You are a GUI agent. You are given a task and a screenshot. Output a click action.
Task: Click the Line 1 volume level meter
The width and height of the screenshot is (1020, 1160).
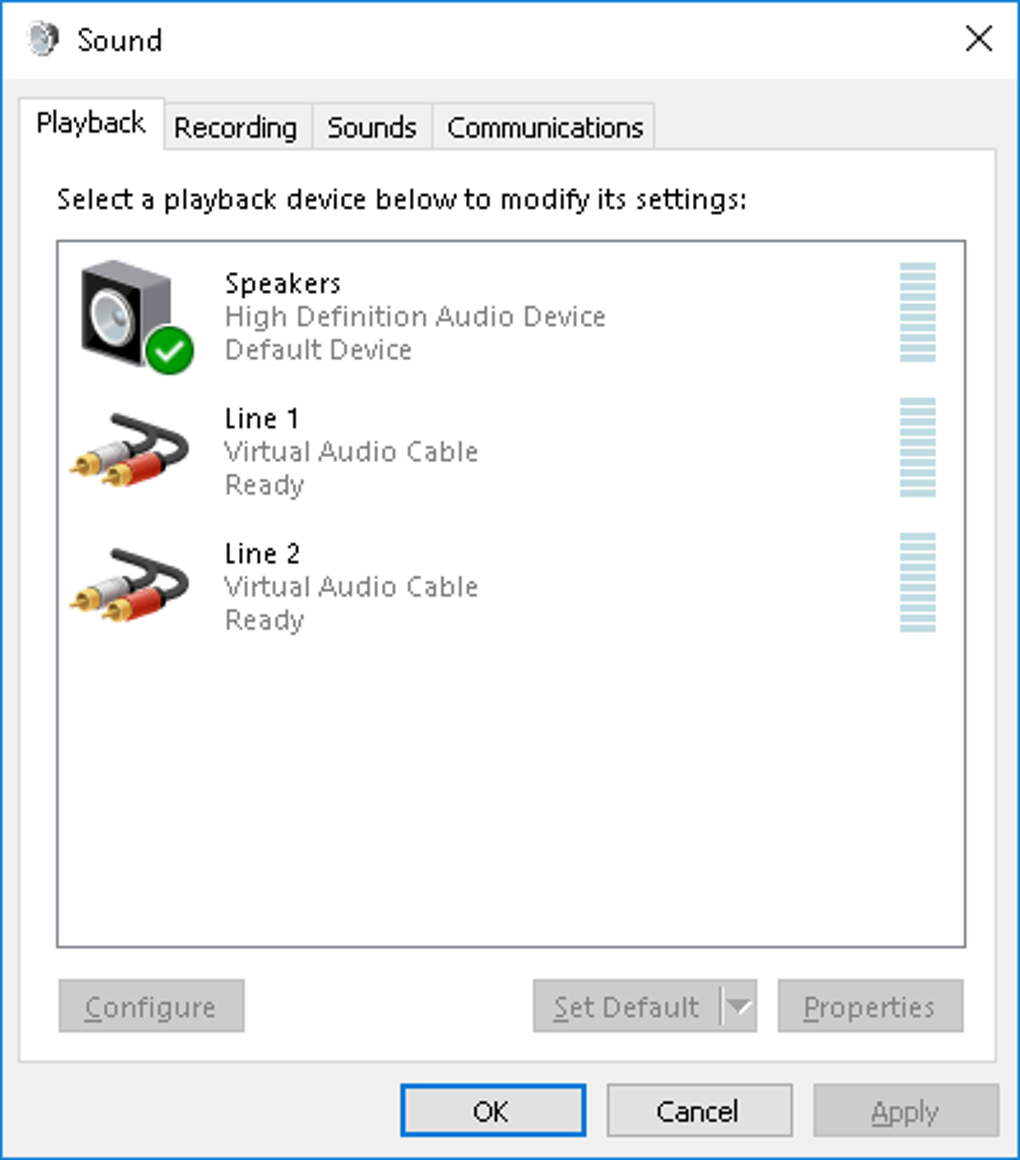(x=917, y=447)
